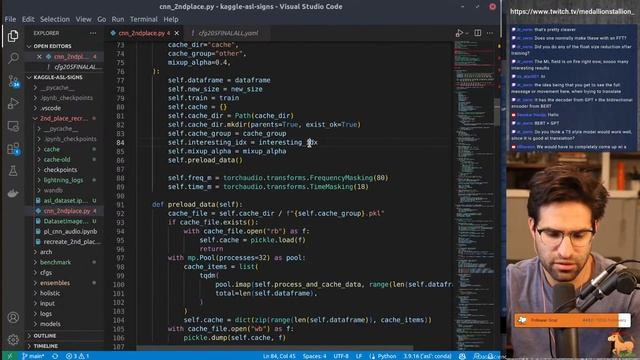This screenshot has height=360, width=640.
Task: Click the Split Editor icon
Action: [478, 33]
